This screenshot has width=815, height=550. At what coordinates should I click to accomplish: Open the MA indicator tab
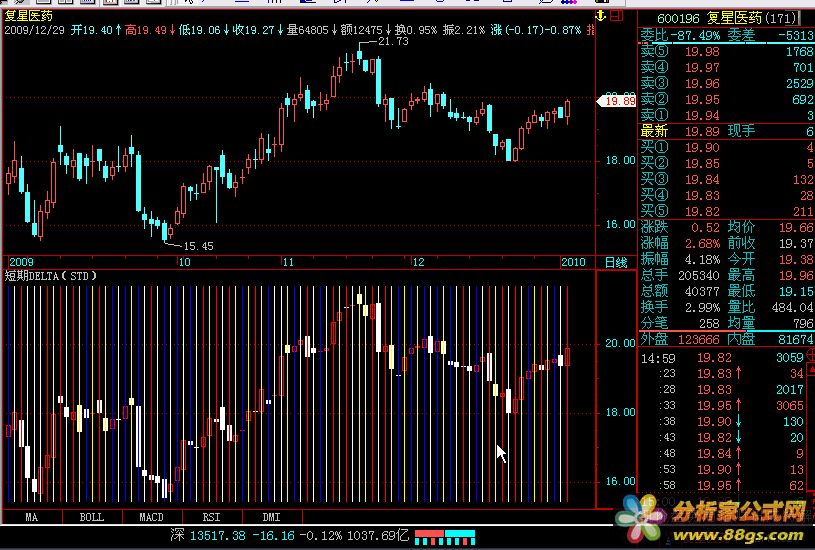pos(32,517)
